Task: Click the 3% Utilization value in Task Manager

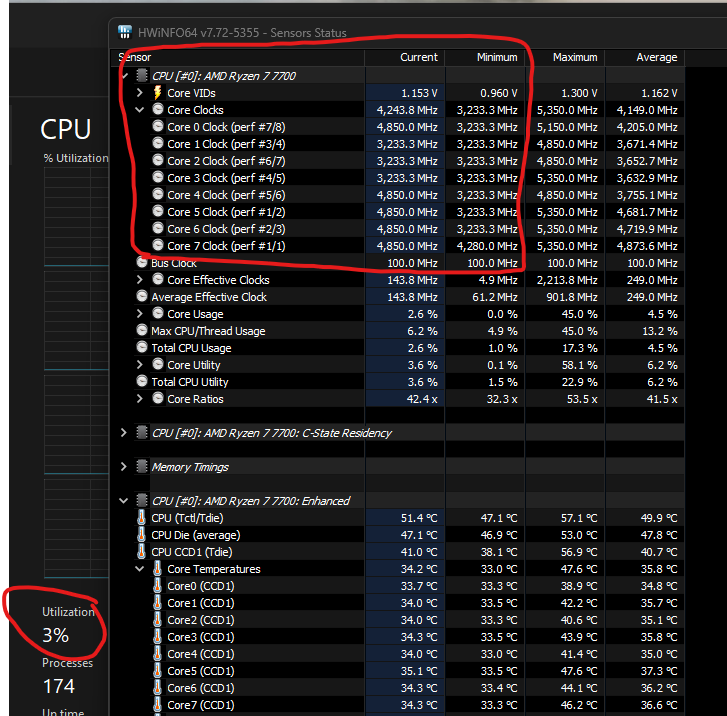Action: (56, 635)
